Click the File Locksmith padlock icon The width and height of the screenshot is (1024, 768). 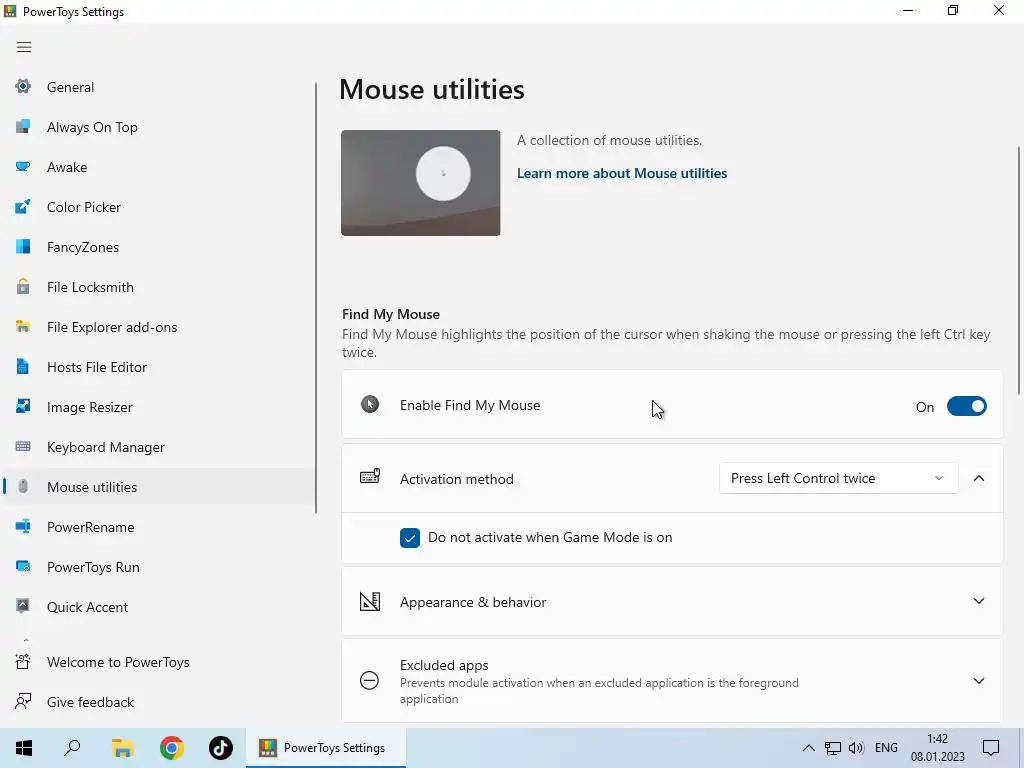coord(23,286)
